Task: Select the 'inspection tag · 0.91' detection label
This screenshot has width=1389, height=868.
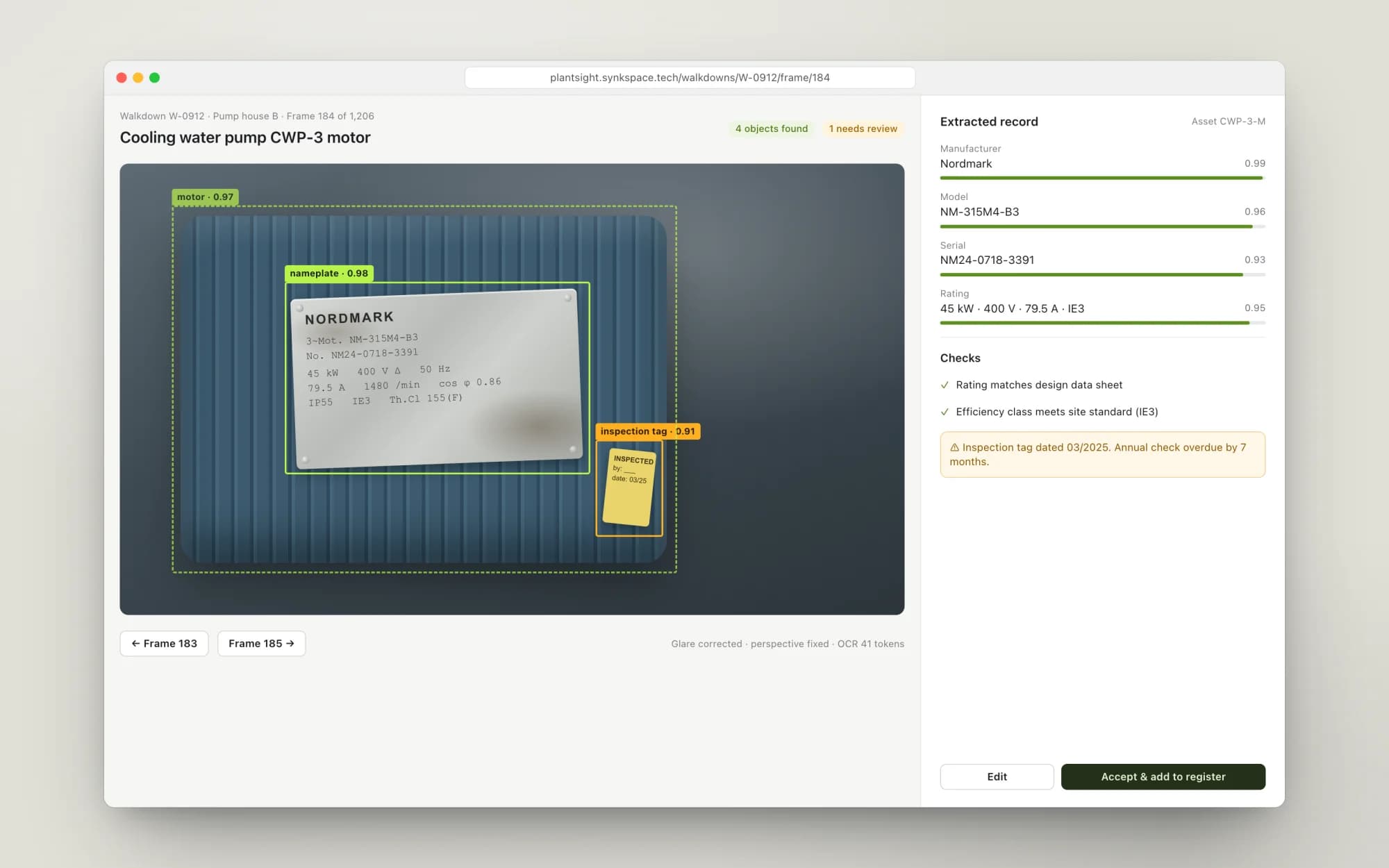Action: (x=648, y=431)
